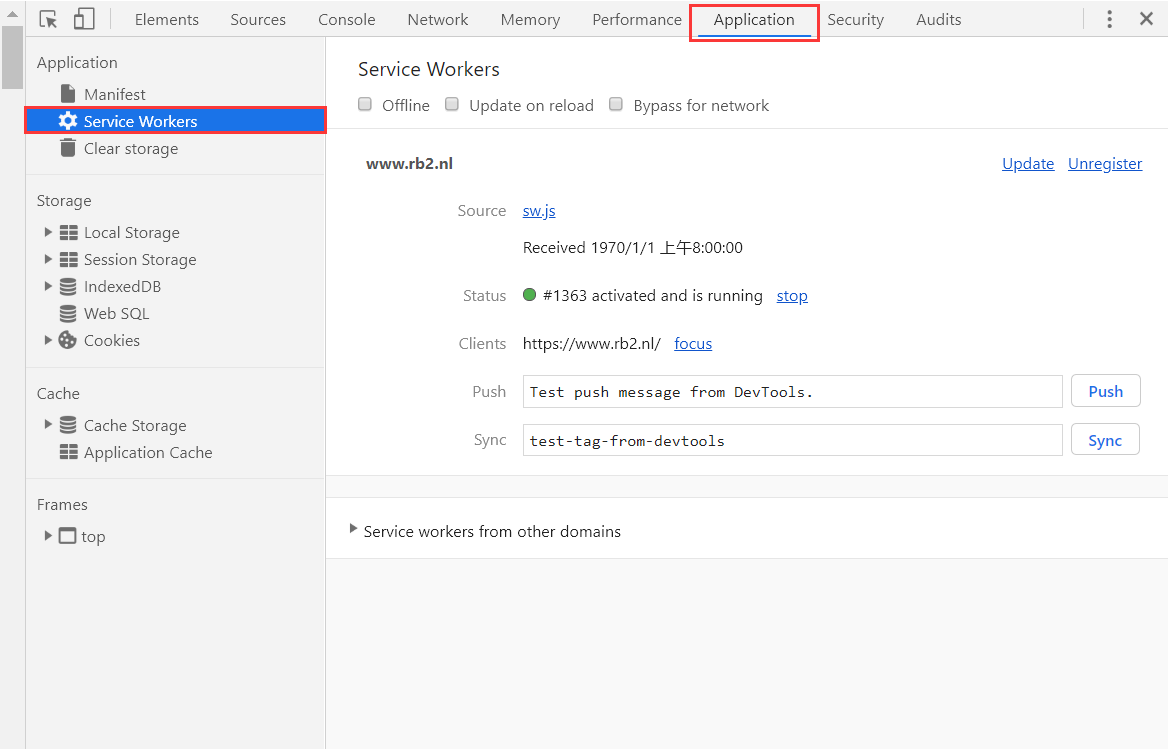Select the Application Cache label
This screenshot has width=1168, height=749.
point(148,453)
